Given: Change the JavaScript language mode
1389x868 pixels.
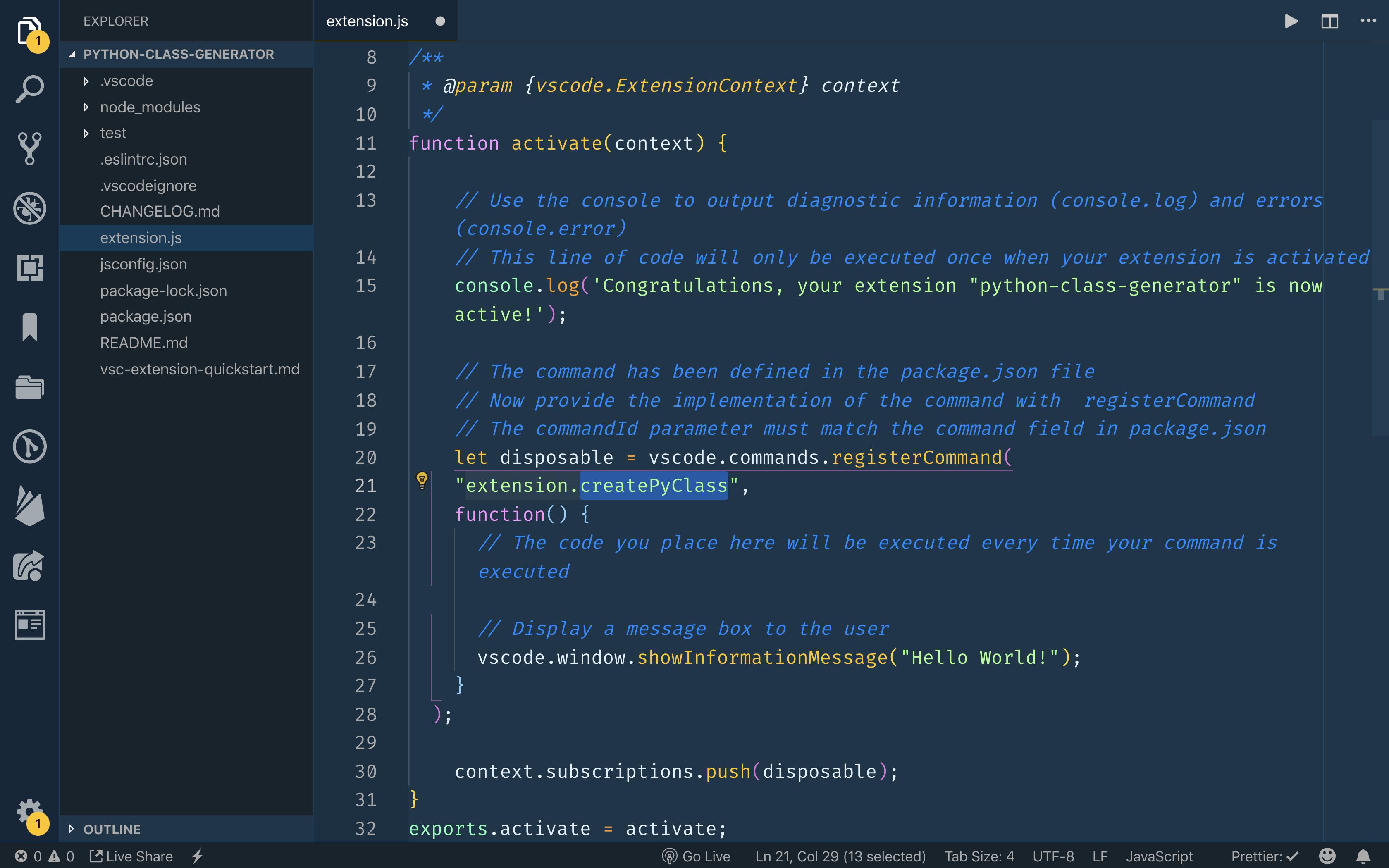Looking at the screenshot, I should click(x=1159, y=856).
